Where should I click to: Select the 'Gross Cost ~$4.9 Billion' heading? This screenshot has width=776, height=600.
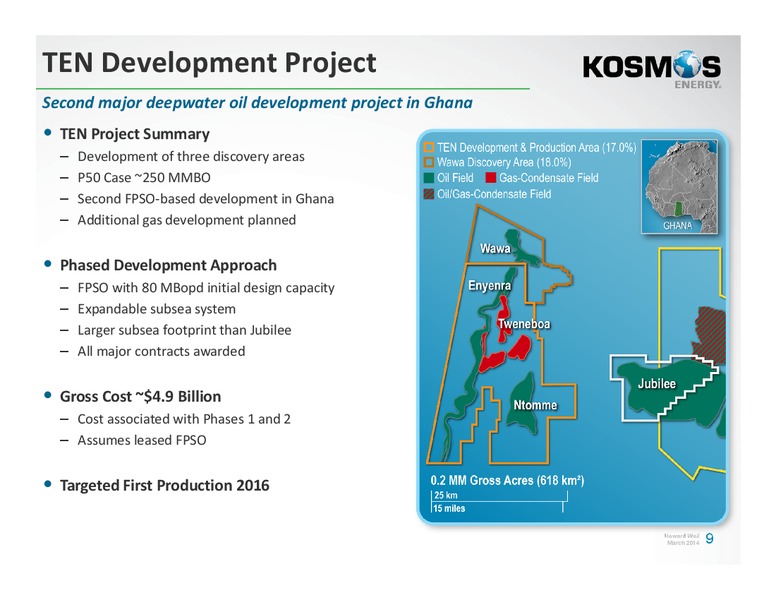pos(141,397)
